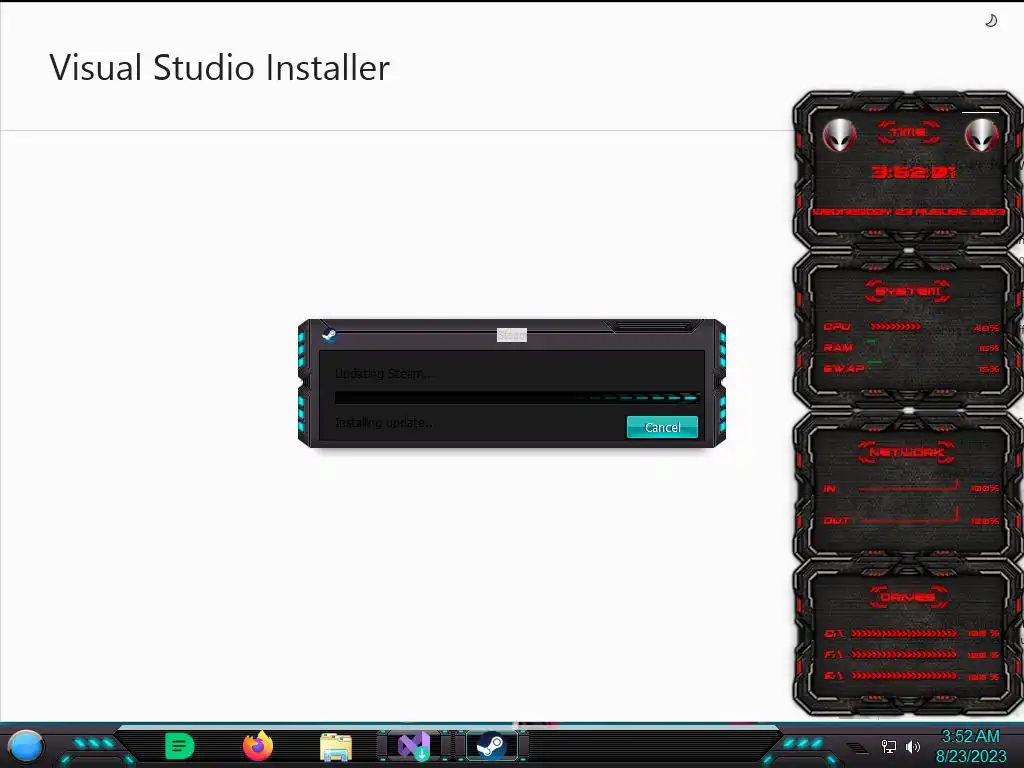Switch to Visual Studio Installer taskbar icon

pyautogui.click(x=414, y=746)
